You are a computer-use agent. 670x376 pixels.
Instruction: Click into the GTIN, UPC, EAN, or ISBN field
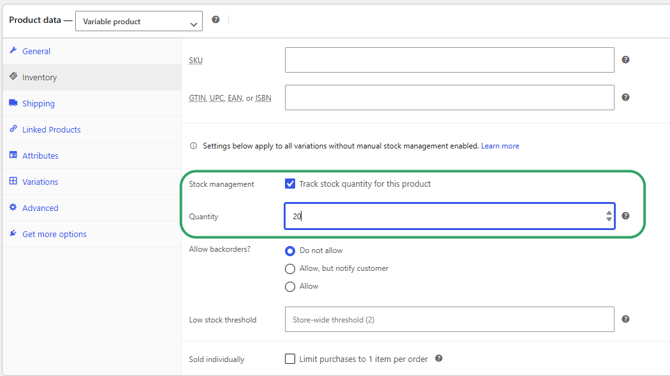(x=450, y=97)
